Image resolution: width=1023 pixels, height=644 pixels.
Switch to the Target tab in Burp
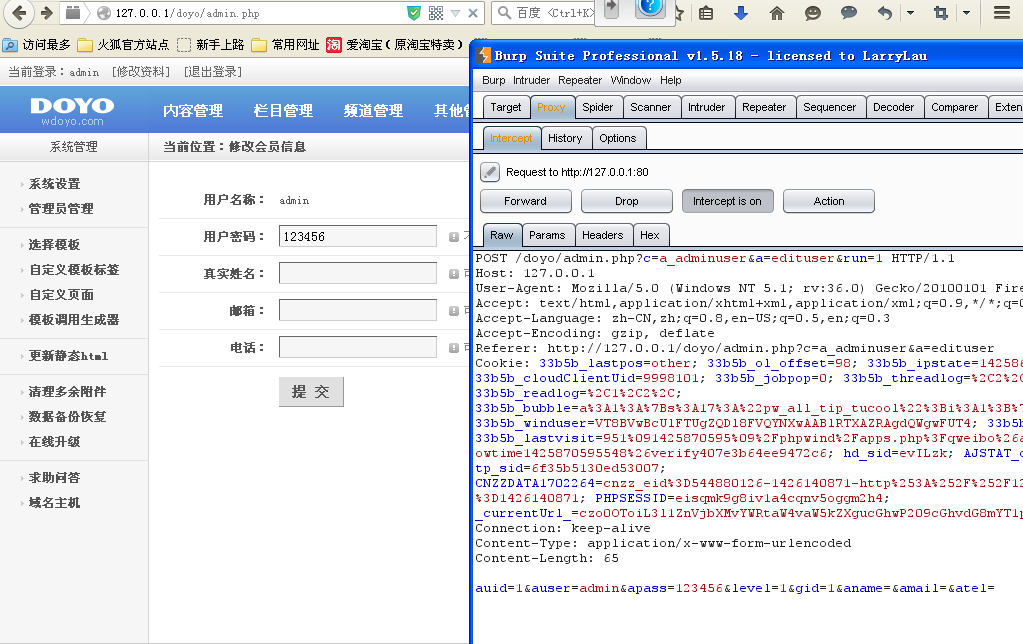[506, 107]
